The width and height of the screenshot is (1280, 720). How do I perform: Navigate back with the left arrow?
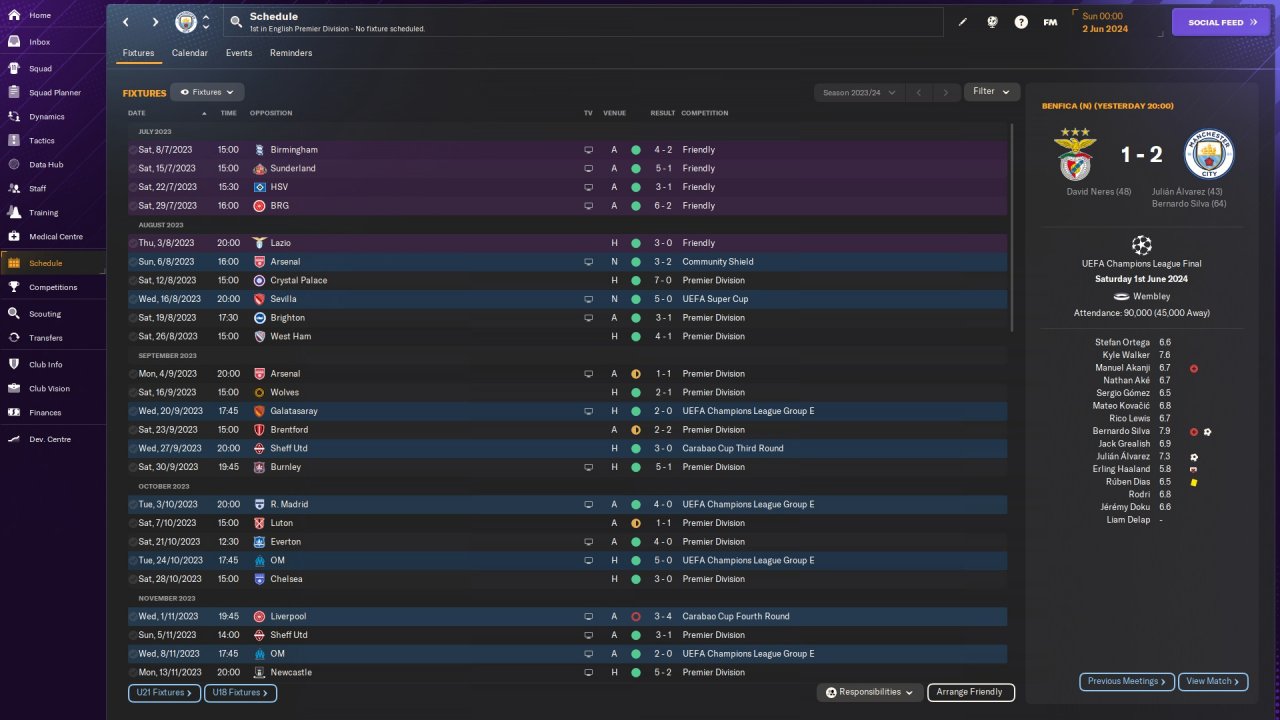(126, 22)
